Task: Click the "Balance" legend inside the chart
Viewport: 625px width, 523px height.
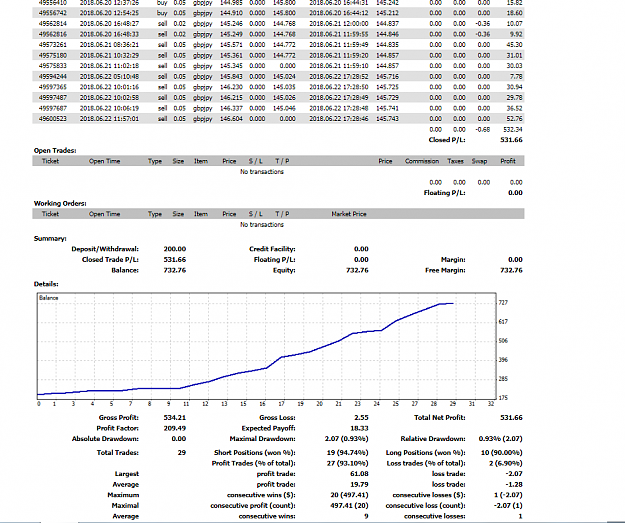Action: coord(49,298)
